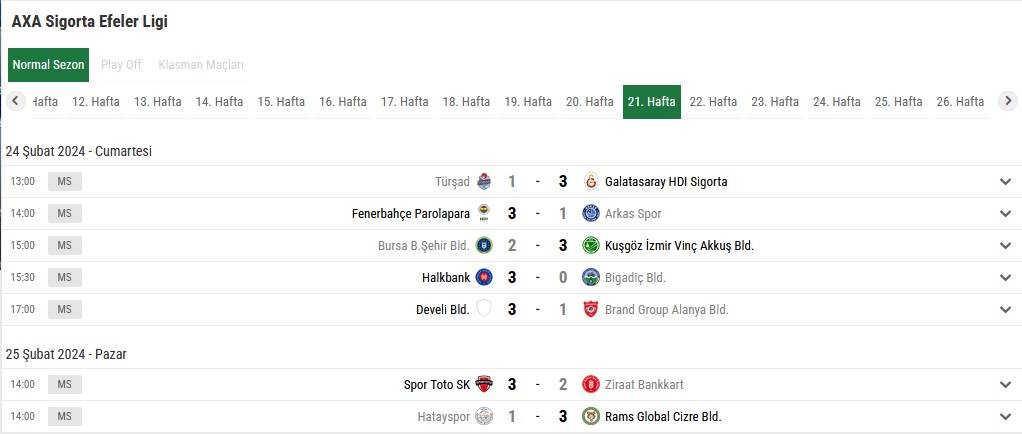This screenshot has width=1022, height=434.
Task: Show earlier weeks with the left arrow
Action: point(16,101)
